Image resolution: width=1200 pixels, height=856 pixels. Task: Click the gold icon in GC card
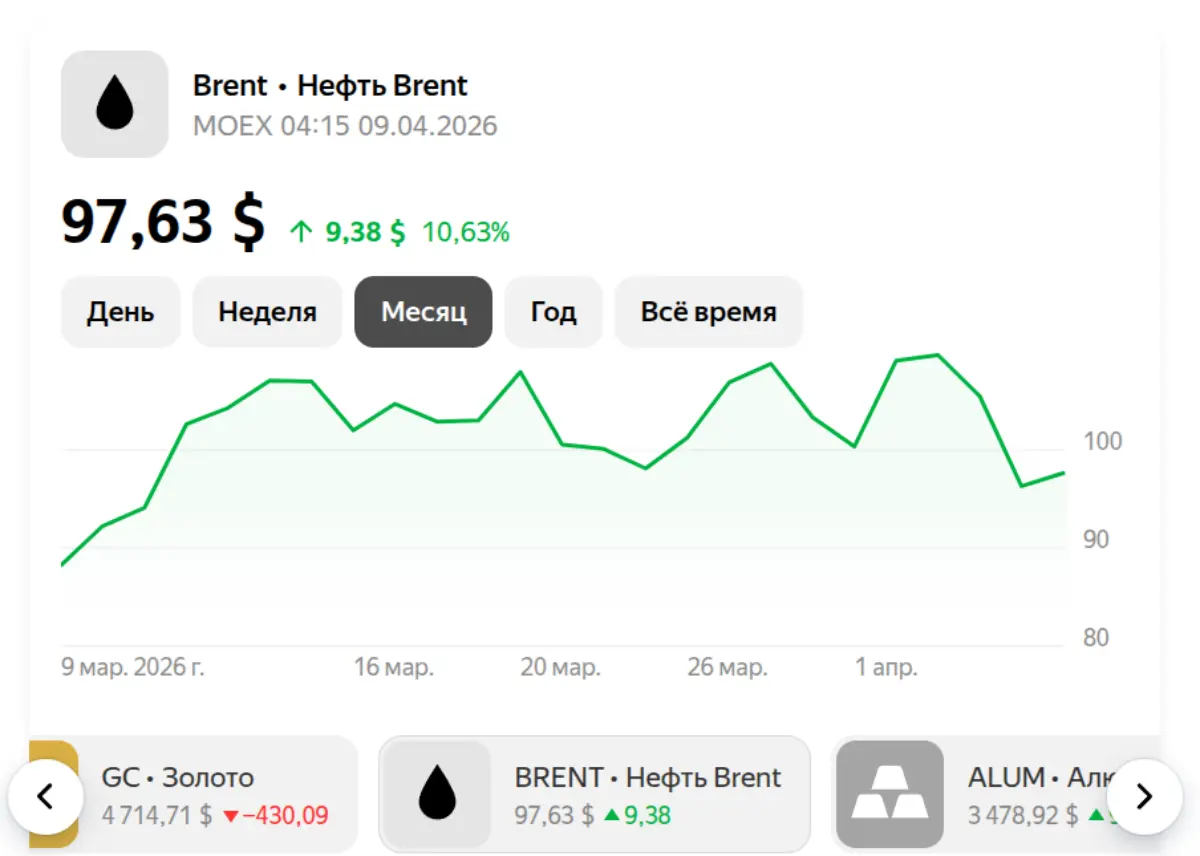[x=54, y=794]
